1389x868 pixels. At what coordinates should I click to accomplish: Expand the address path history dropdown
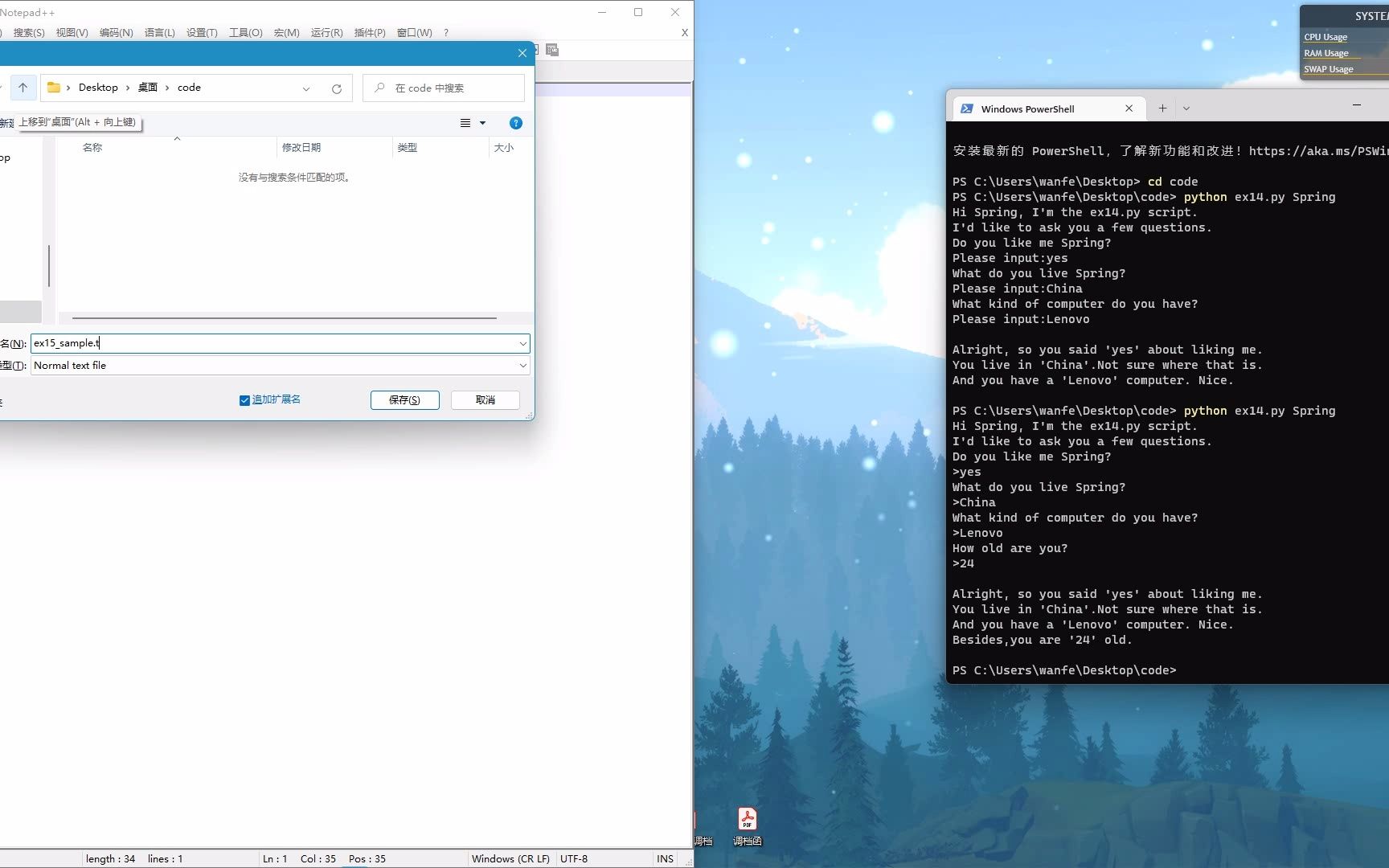(x=306, y=88)
